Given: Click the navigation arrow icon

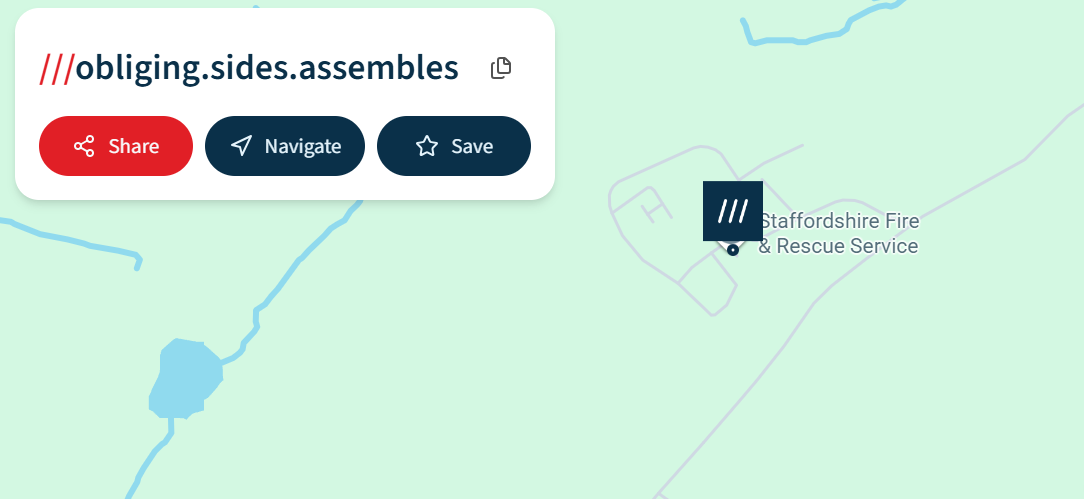Looking at the screenshot, I should tap(241, 146).
